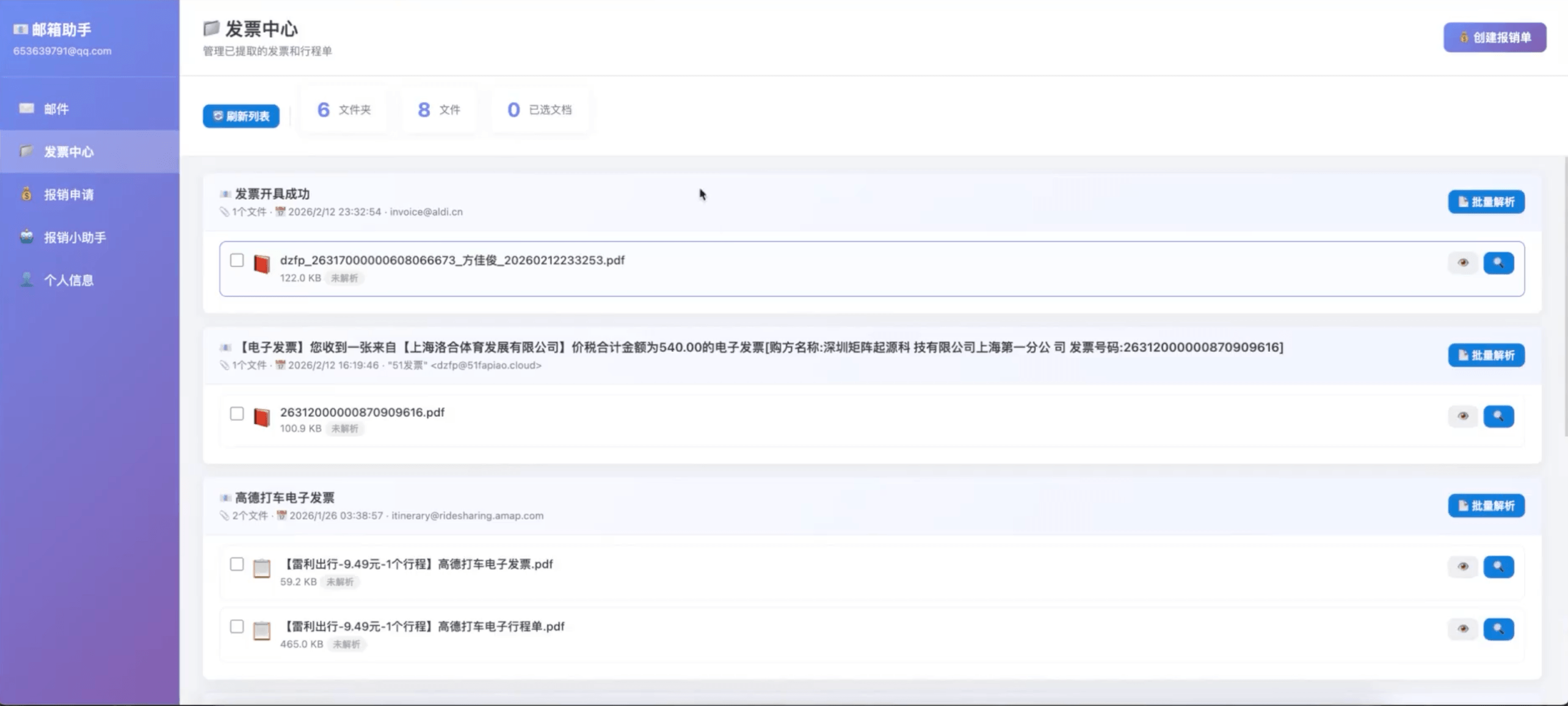Click the 未解析 tag next to 59.2 KB
Screen dimensions: 1568x706
340,582
